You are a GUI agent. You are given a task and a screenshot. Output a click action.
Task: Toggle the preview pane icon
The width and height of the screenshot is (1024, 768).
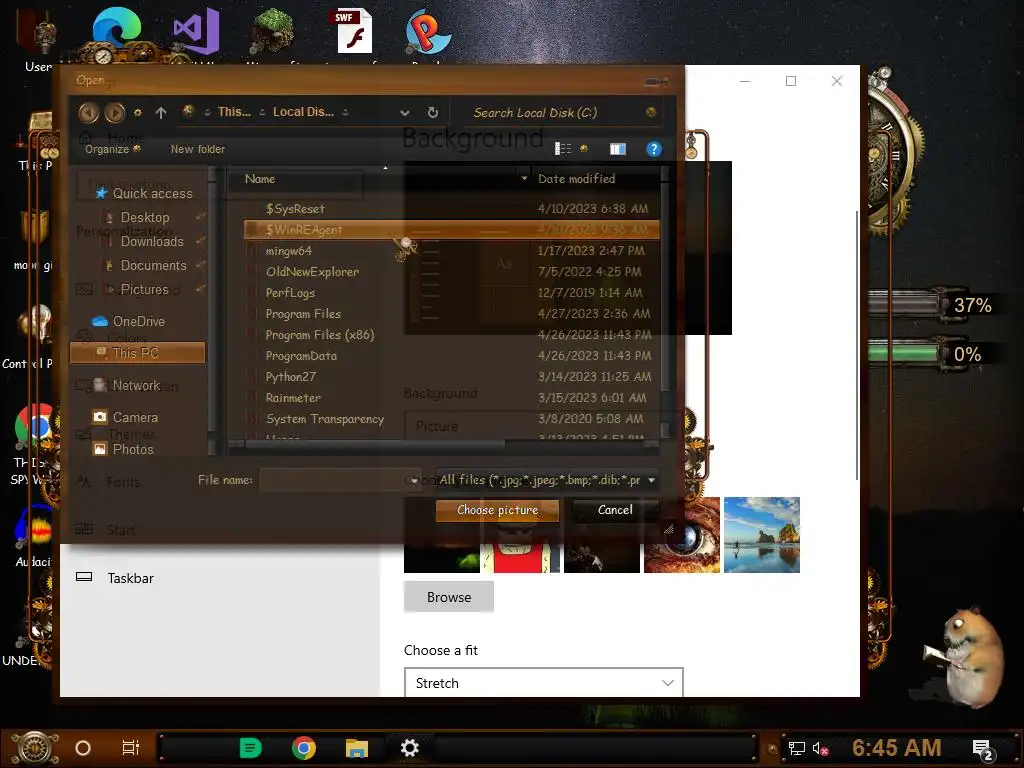(x=618, y=149)
